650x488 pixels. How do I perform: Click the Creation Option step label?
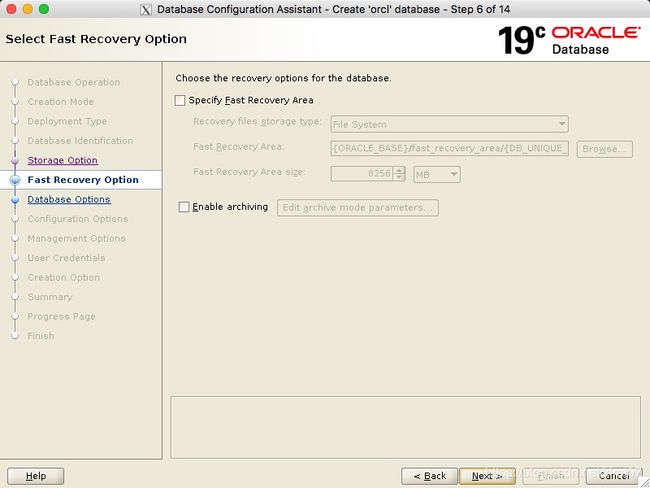tap(63, 277)
